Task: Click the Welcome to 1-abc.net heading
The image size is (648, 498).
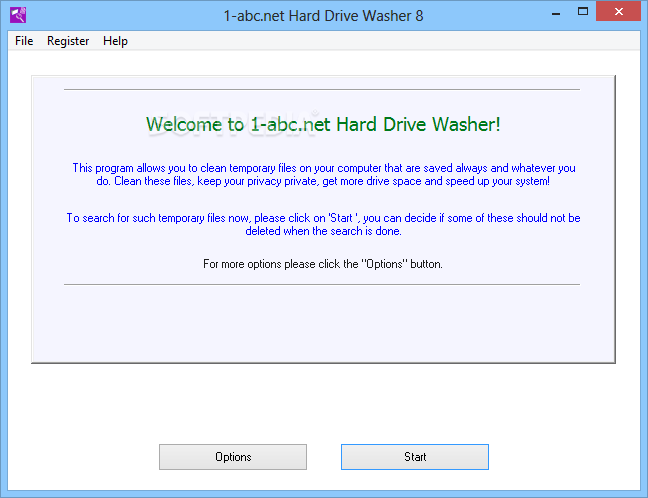Action: tap(323, 124)
